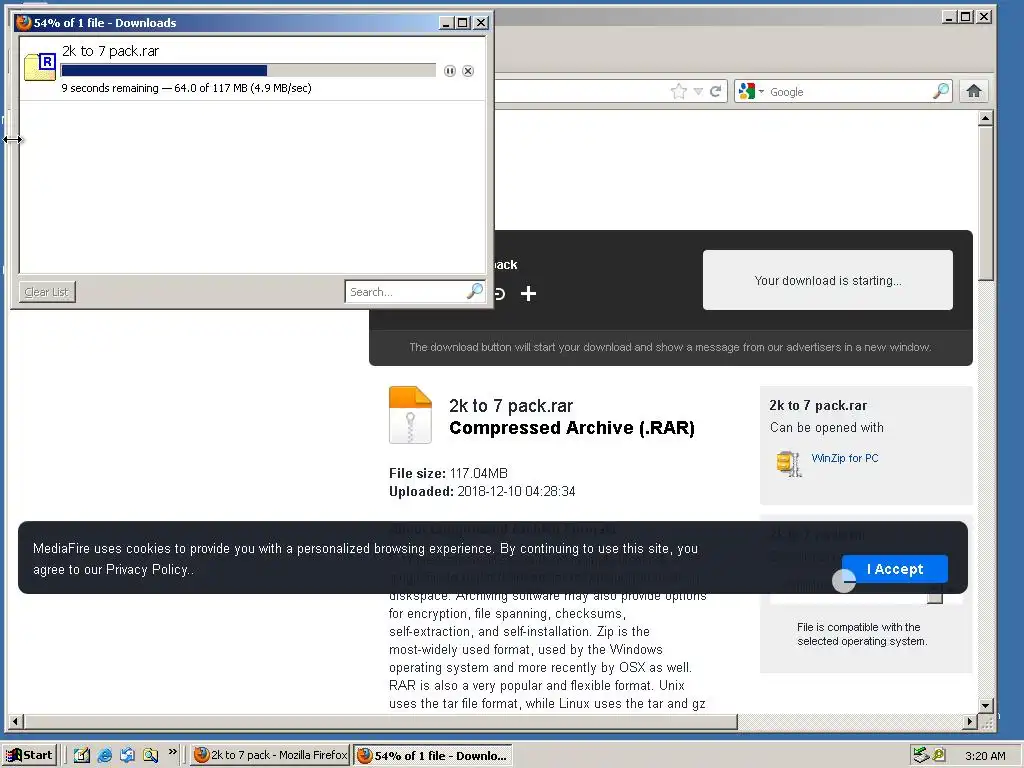Open the WinZip for PC link
1024x768 pixels.
tap(844, 458)
